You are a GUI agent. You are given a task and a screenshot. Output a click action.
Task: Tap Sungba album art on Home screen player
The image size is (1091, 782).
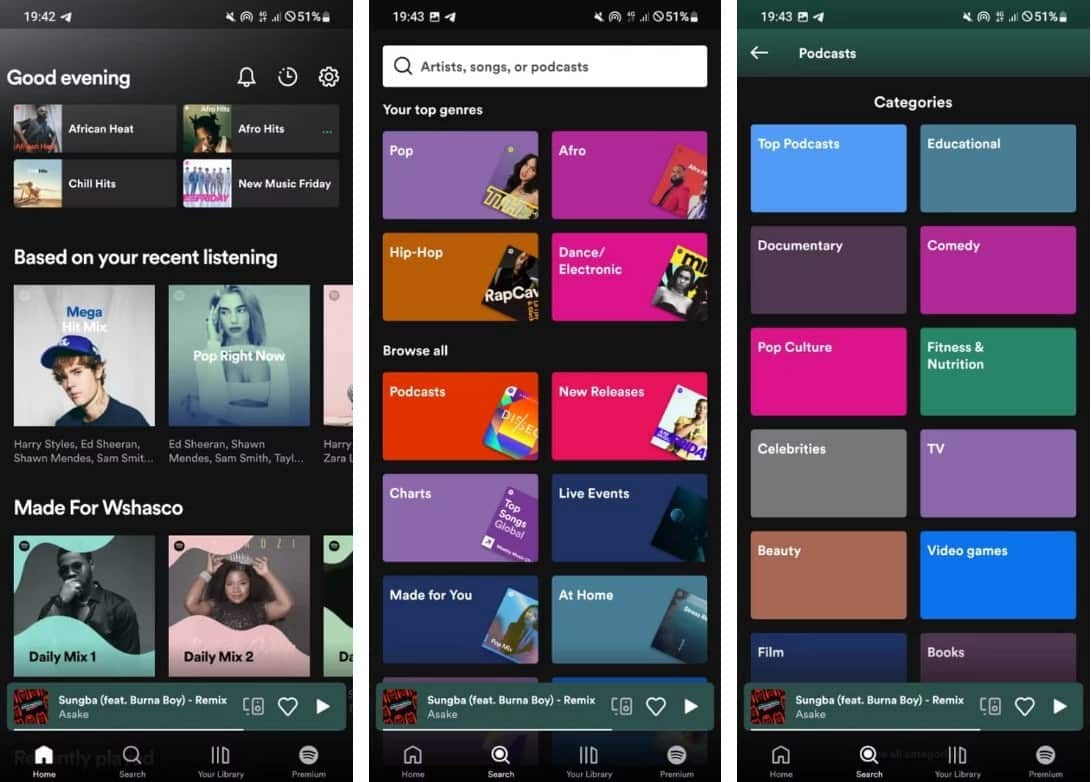[31, 706]
